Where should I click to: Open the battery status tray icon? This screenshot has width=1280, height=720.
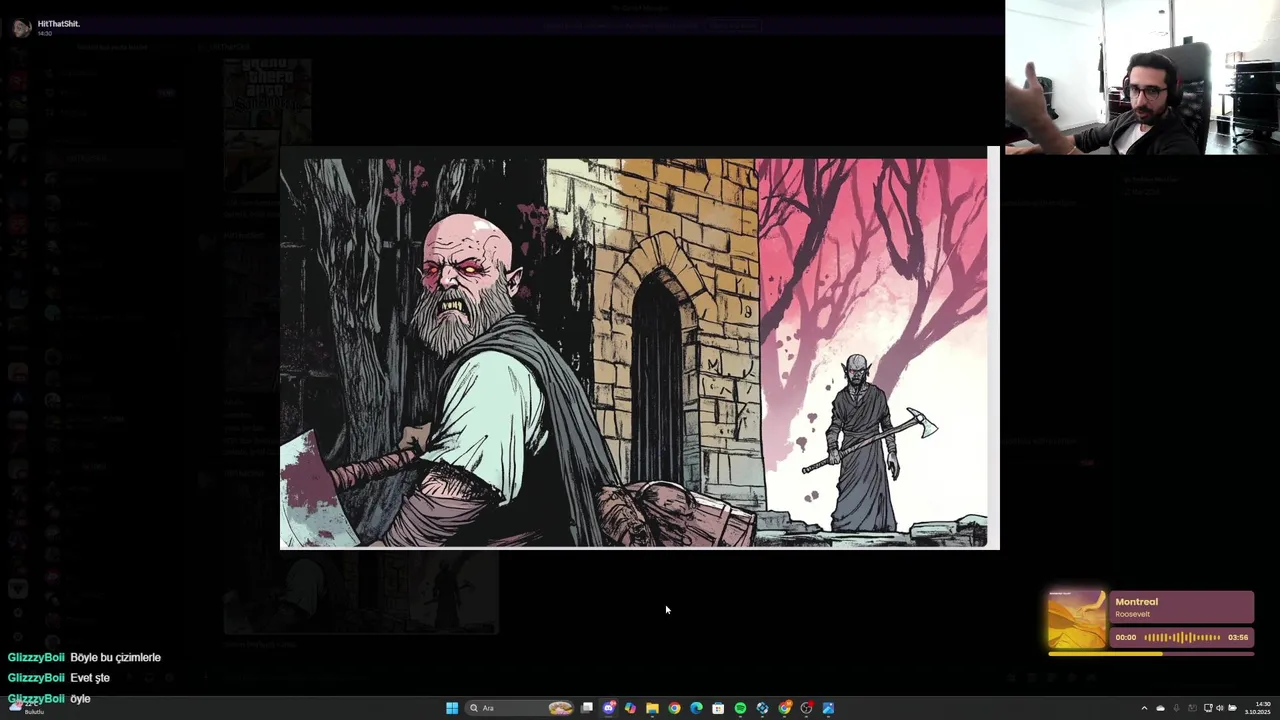(1232, 708)
